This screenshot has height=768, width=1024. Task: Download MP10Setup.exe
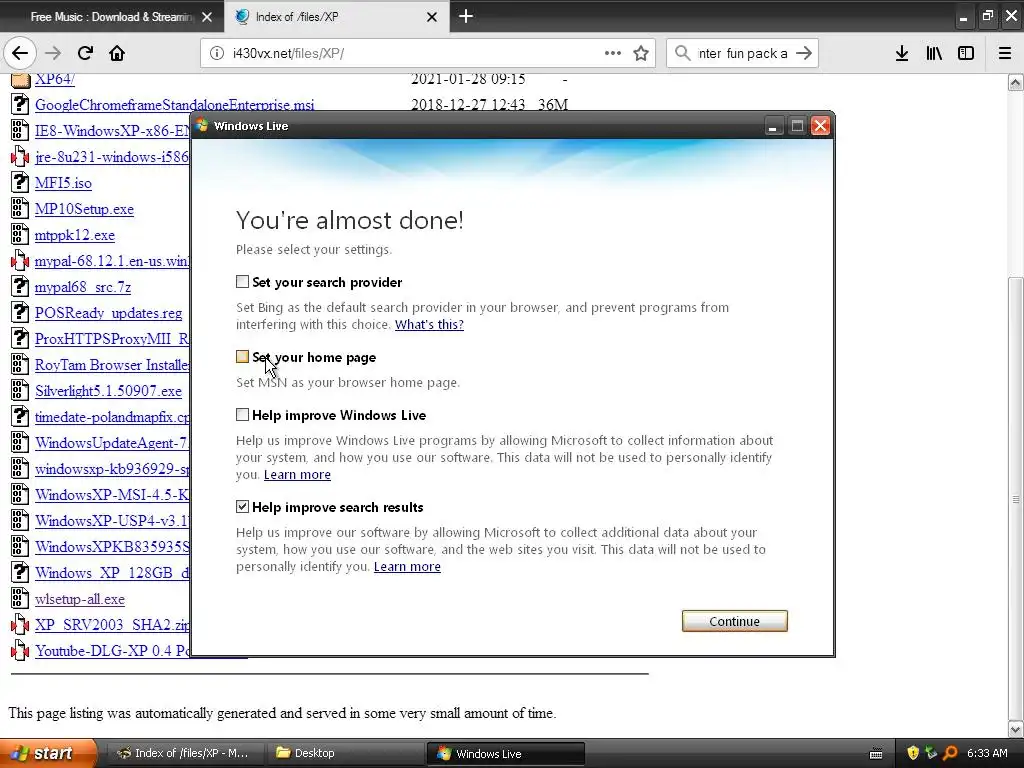[x=84, y=210]
